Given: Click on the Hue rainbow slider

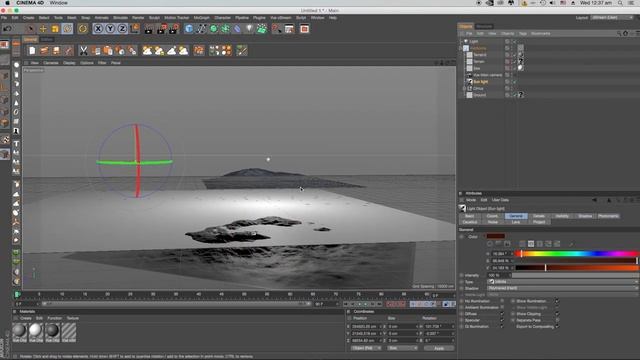Looking at the screenshot, I should tap(576, 254).
